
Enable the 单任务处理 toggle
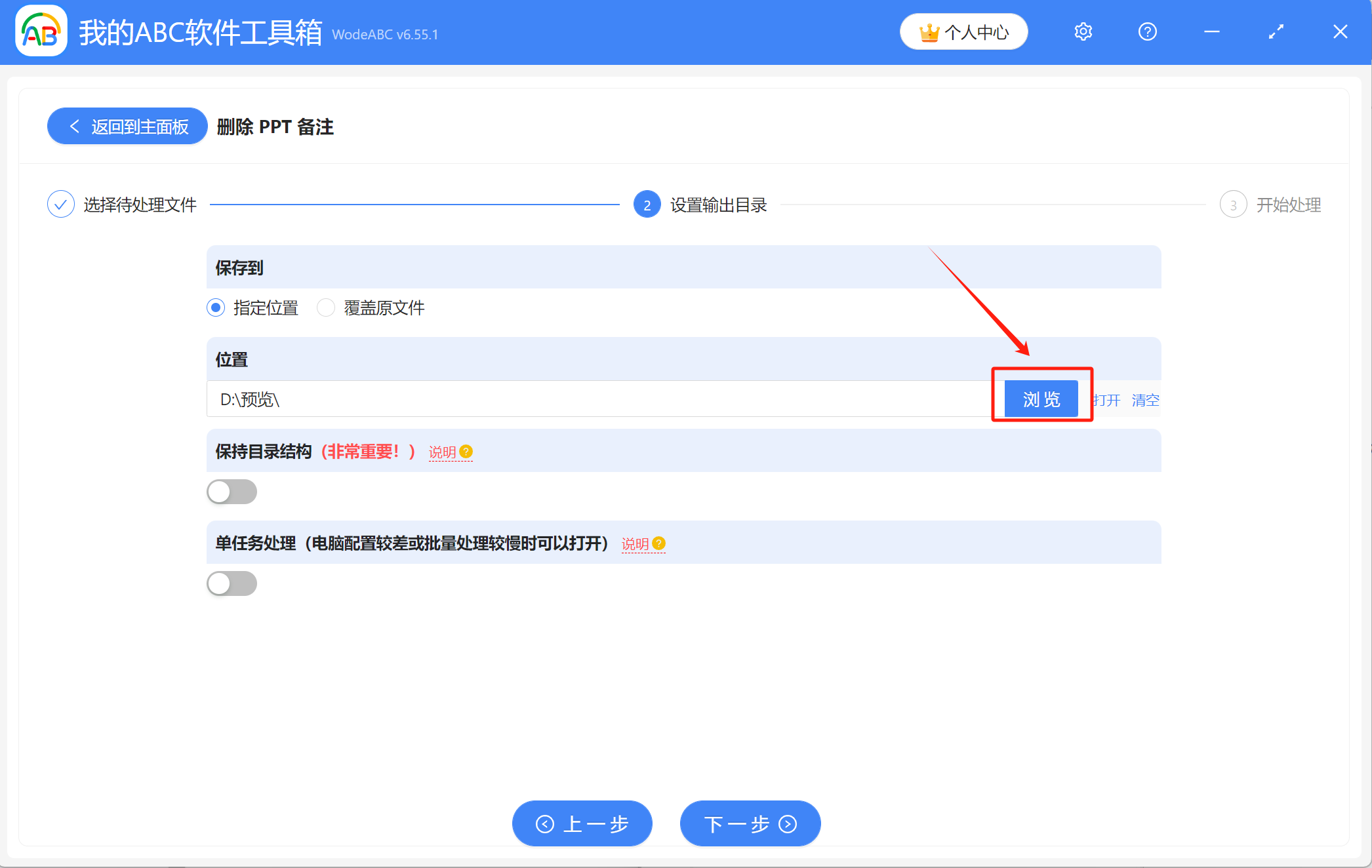[x=232, y=583]
